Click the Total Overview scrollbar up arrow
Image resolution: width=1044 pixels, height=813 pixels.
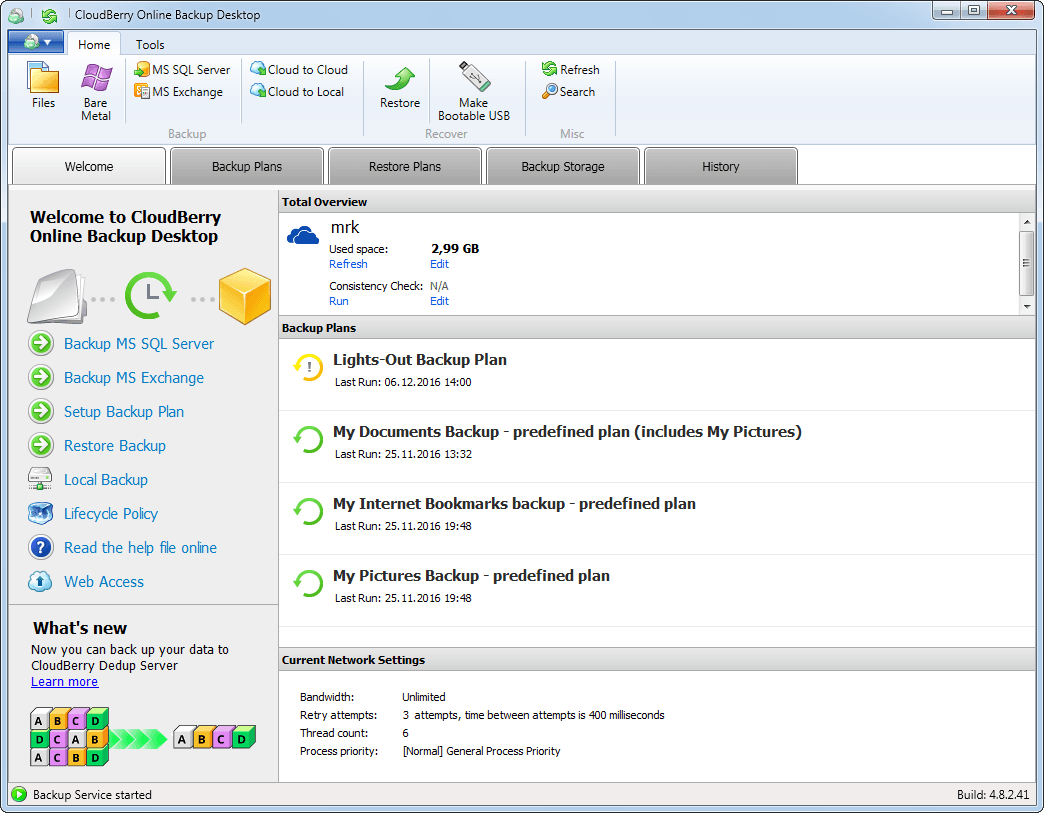pyautogui.click(x=1027, y=222)
